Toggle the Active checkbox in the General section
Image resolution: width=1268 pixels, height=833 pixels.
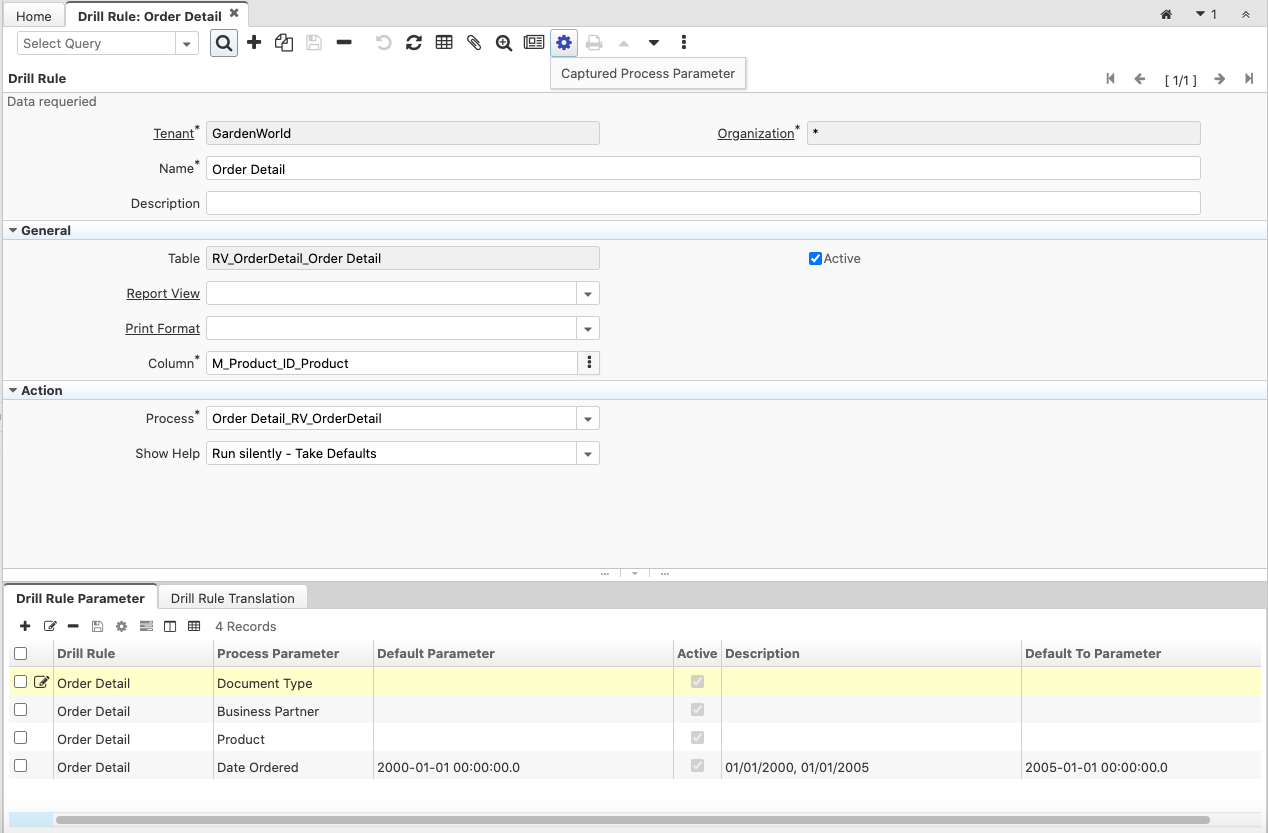tap(815, 258)
